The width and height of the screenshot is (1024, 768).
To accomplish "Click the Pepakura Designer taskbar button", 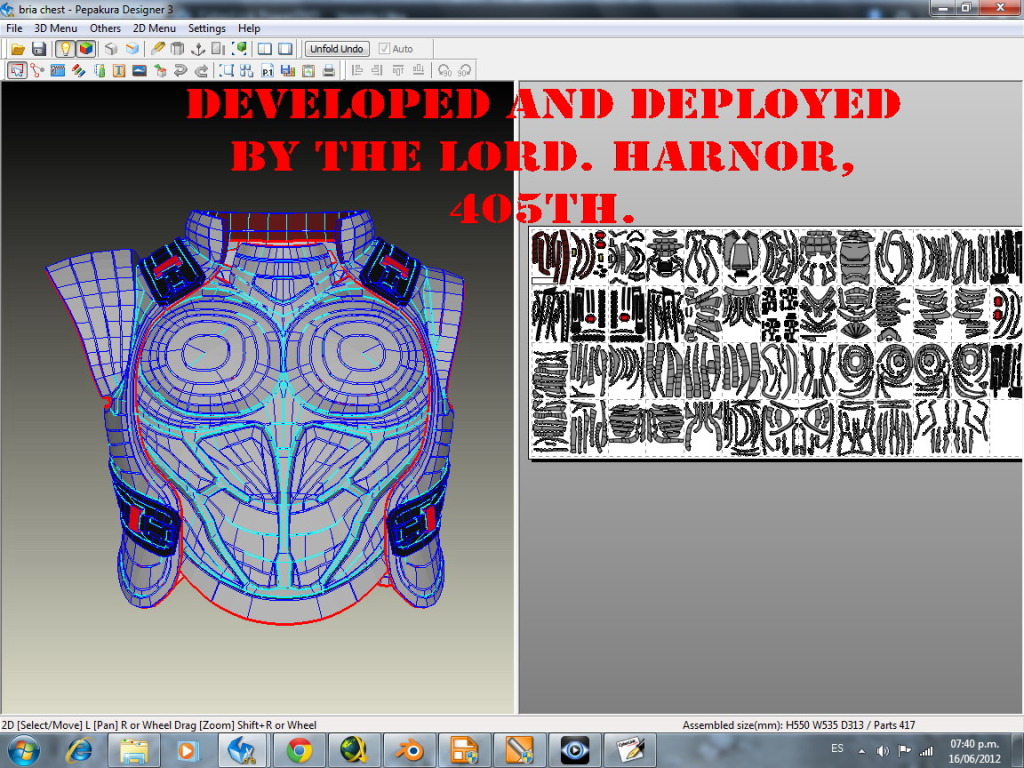I will (243, 750).
